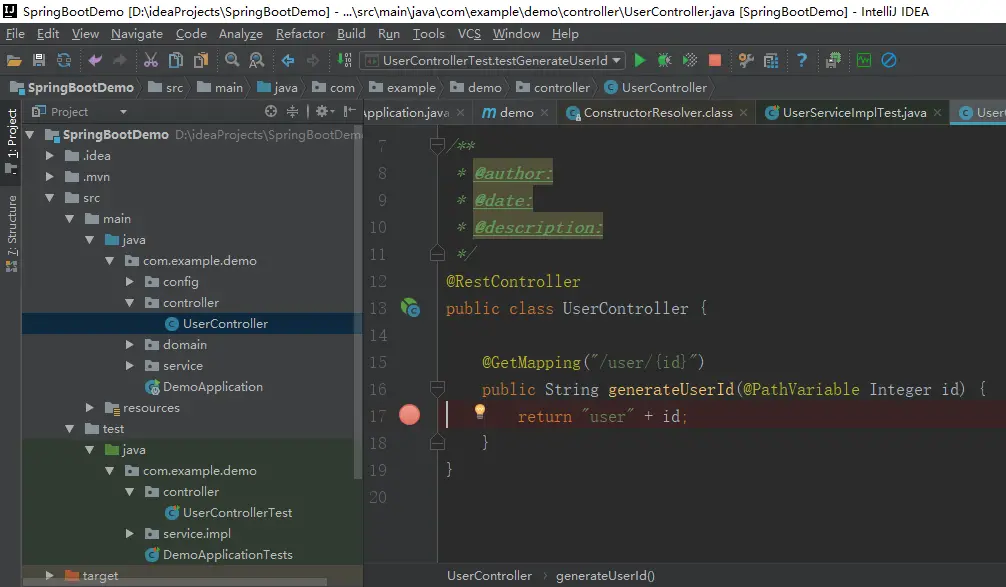Toggle the breakpoint on line 17
Viewport: 1006px width, 587px height.
(x=409, y=415)
